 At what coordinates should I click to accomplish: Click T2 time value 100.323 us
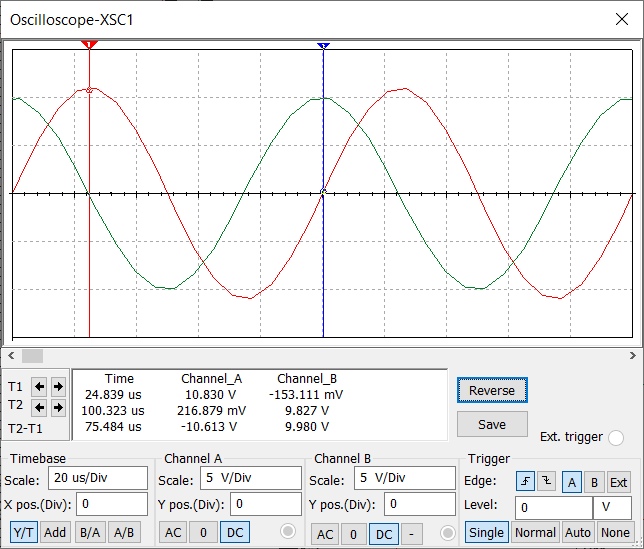(x=113, y=411)
